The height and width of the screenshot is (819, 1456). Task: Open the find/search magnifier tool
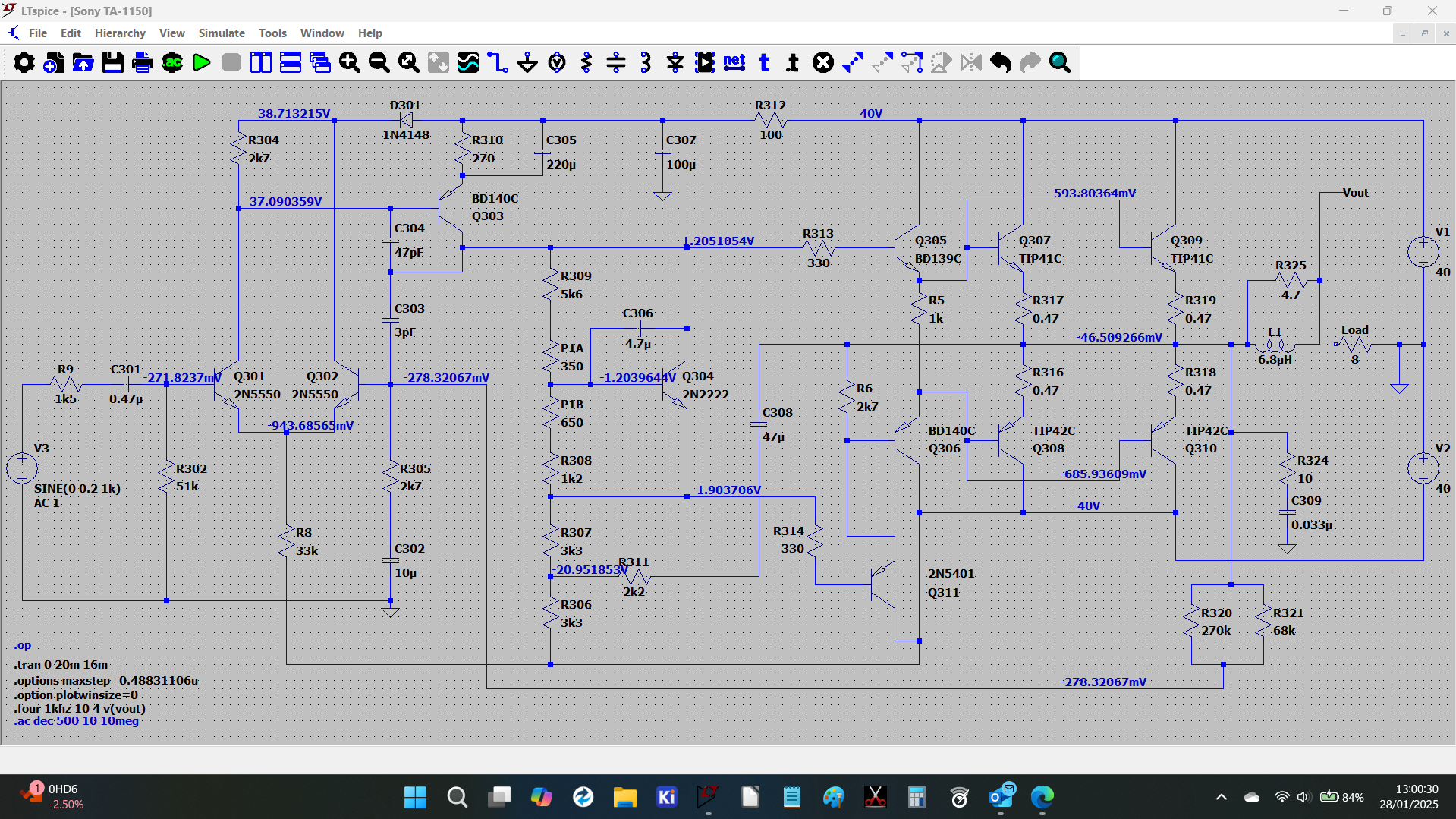(x=1060, y=62)
